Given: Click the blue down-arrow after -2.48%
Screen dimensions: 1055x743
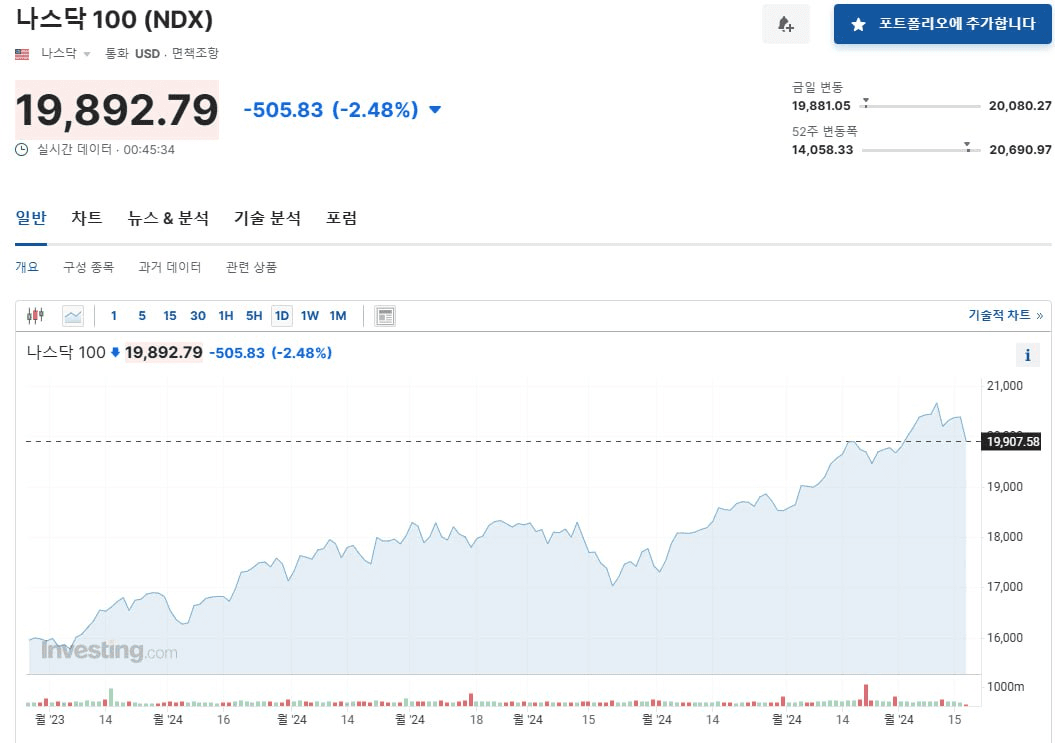Looking at the screenshot, I should [435, 110].
